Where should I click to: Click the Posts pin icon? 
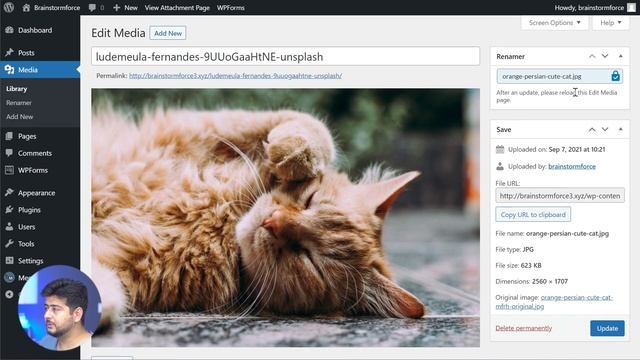click(x=9, y=53)
